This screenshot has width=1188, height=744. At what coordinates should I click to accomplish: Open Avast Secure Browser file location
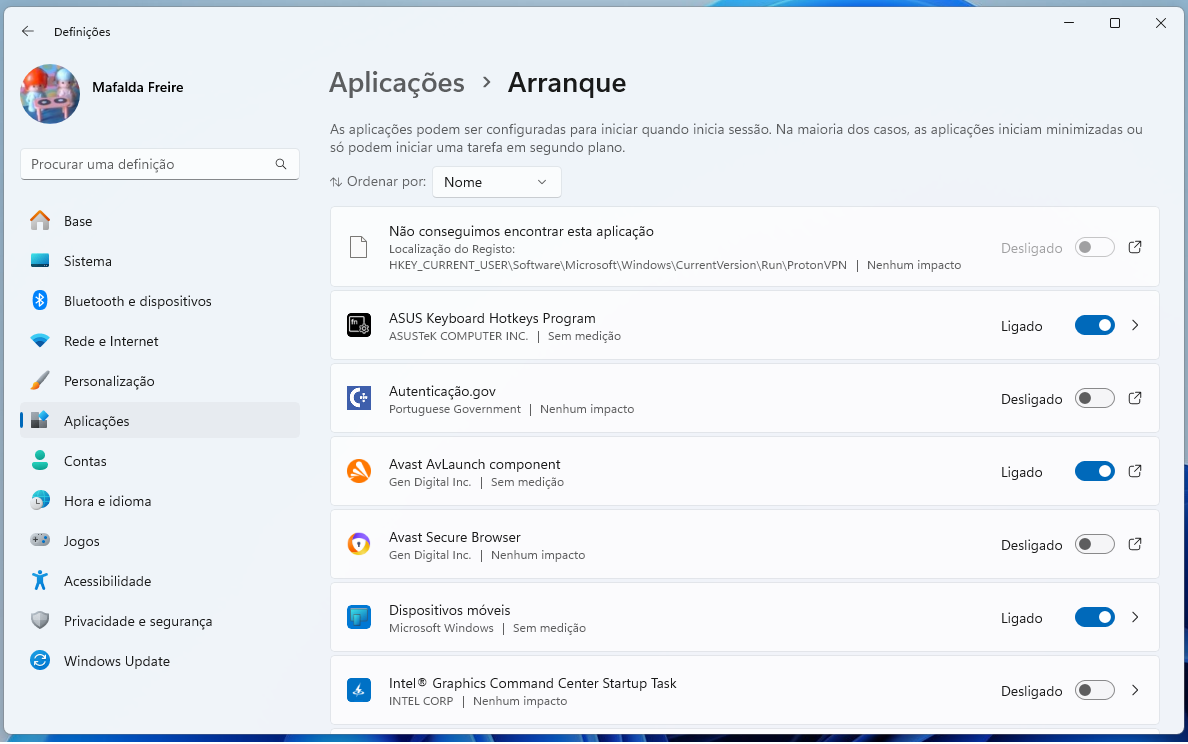(x=1135, y=544)
